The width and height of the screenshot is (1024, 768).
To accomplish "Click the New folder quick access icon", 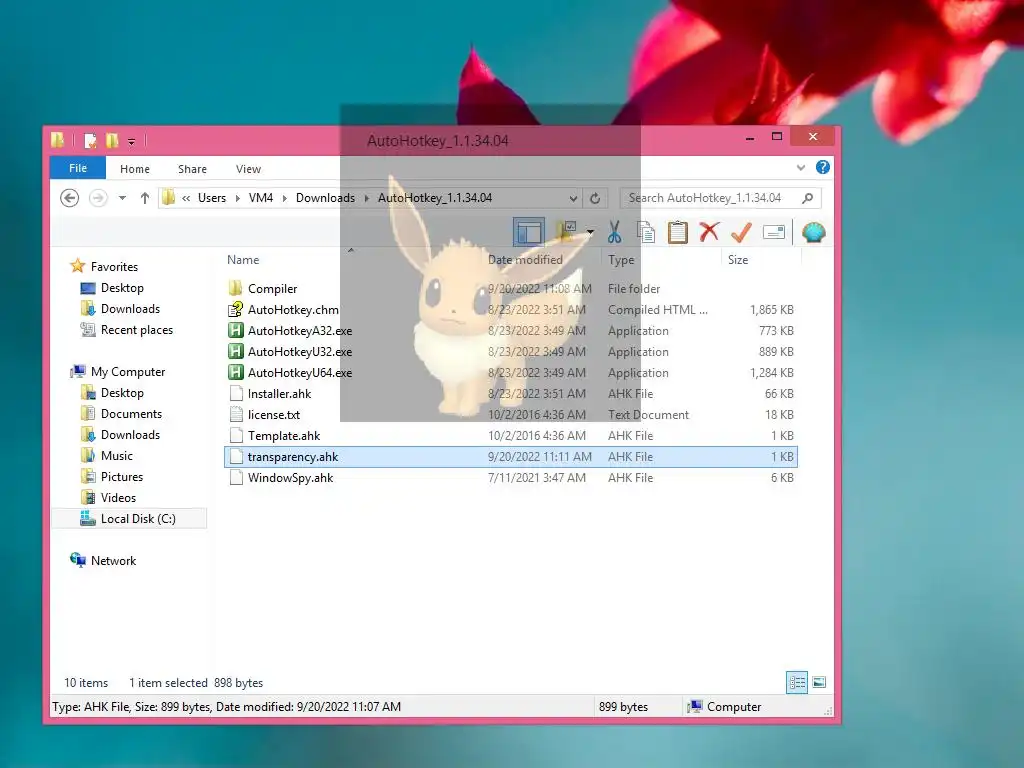I will (x=112, y=140).
